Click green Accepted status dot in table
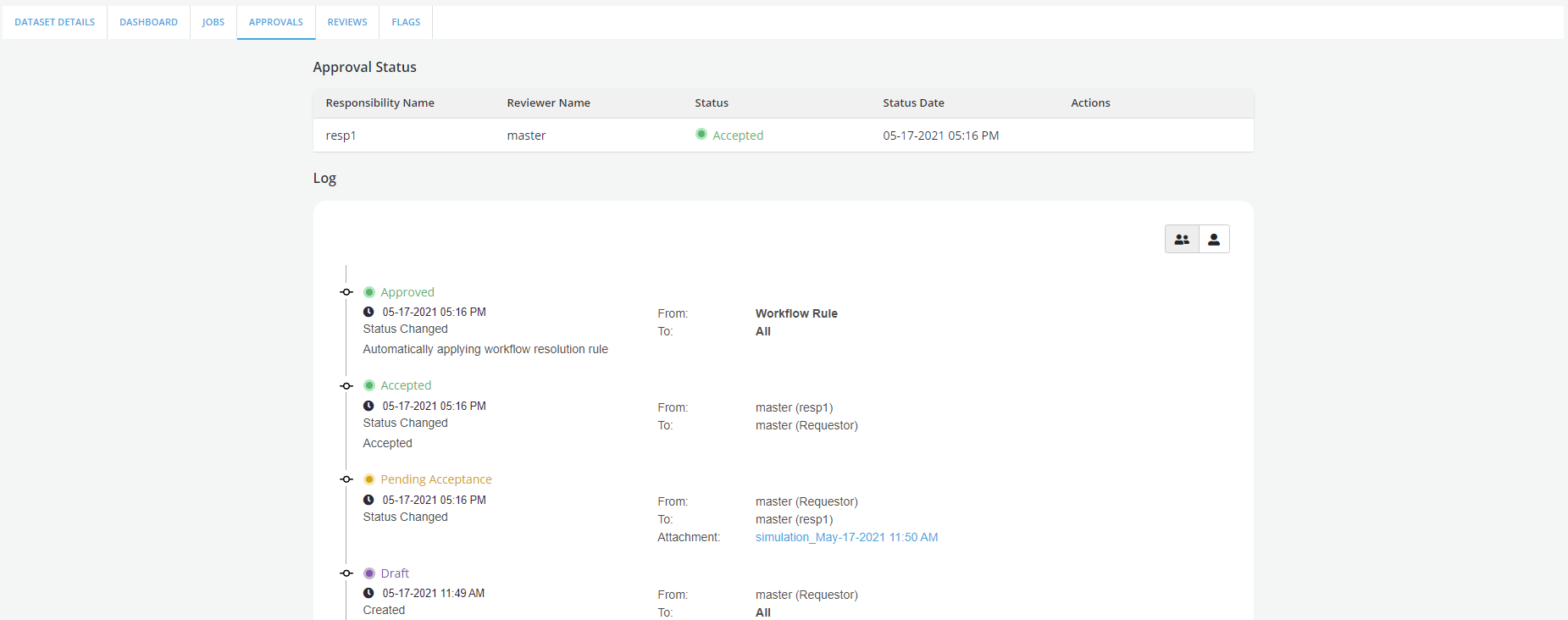Viewport: 1568px width, 620px height. 701,134
